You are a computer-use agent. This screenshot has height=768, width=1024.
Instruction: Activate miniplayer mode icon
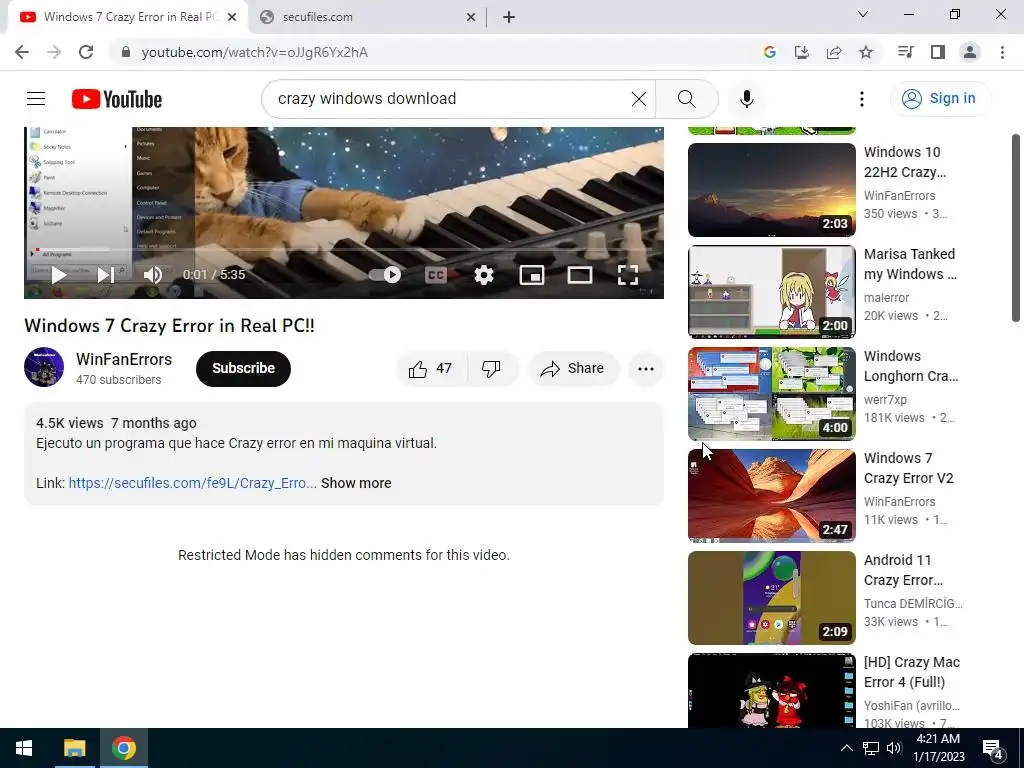pyautogui.click(x=532, y=275)
